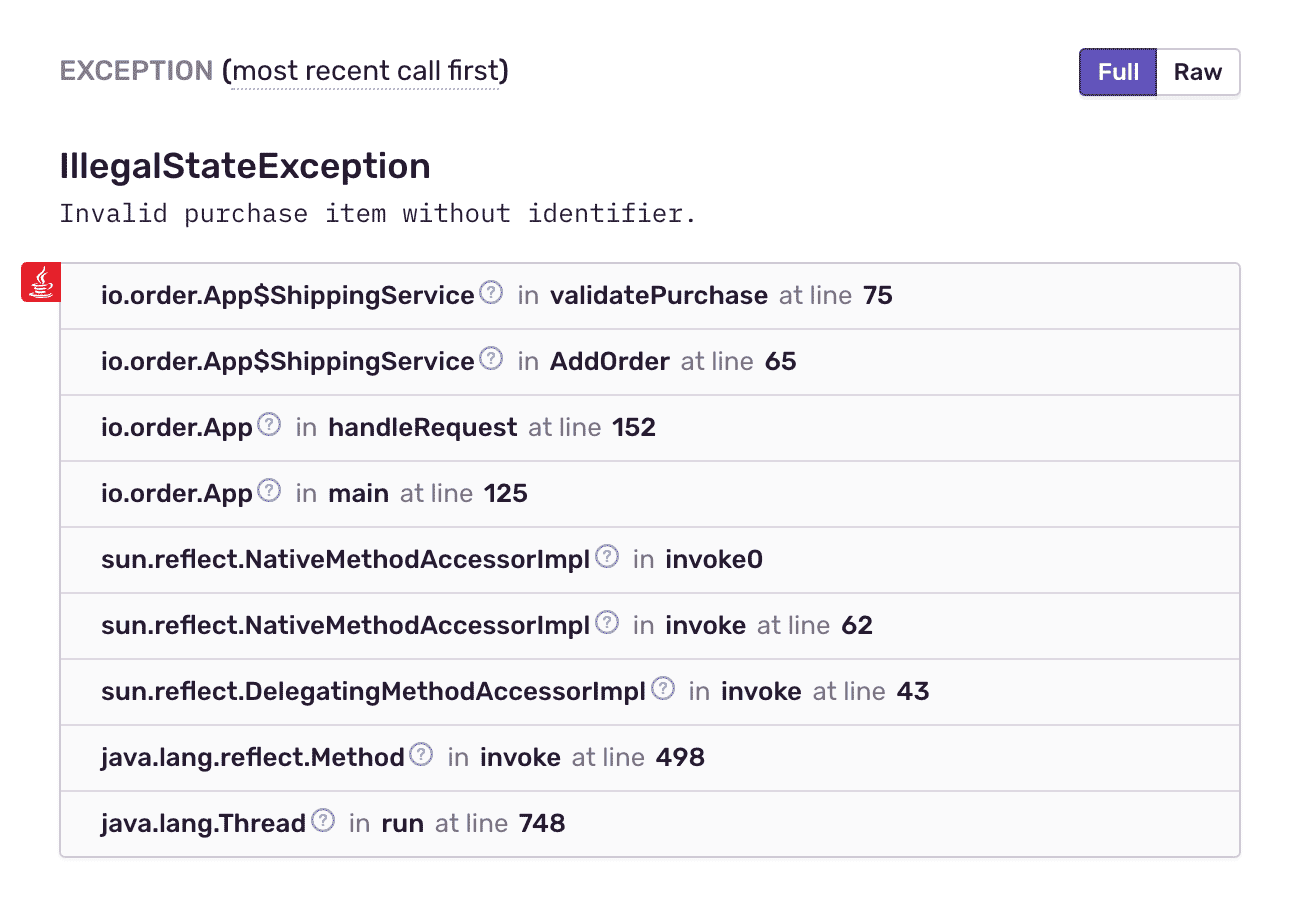Click help icon next to main frame's io.order.App
The image size is (1301, 898).
(269, 491)
